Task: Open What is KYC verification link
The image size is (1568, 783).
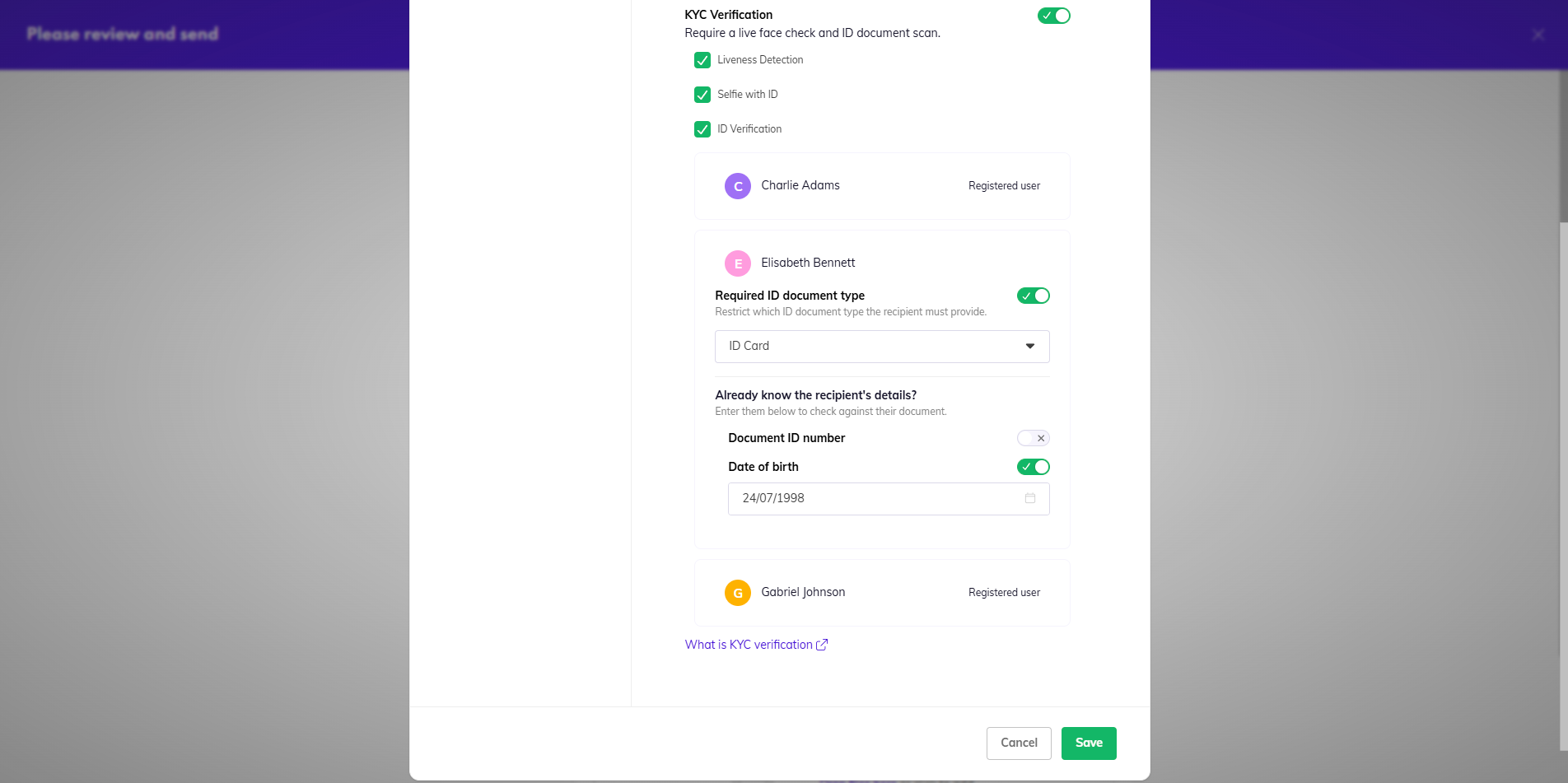Action: 749,645
